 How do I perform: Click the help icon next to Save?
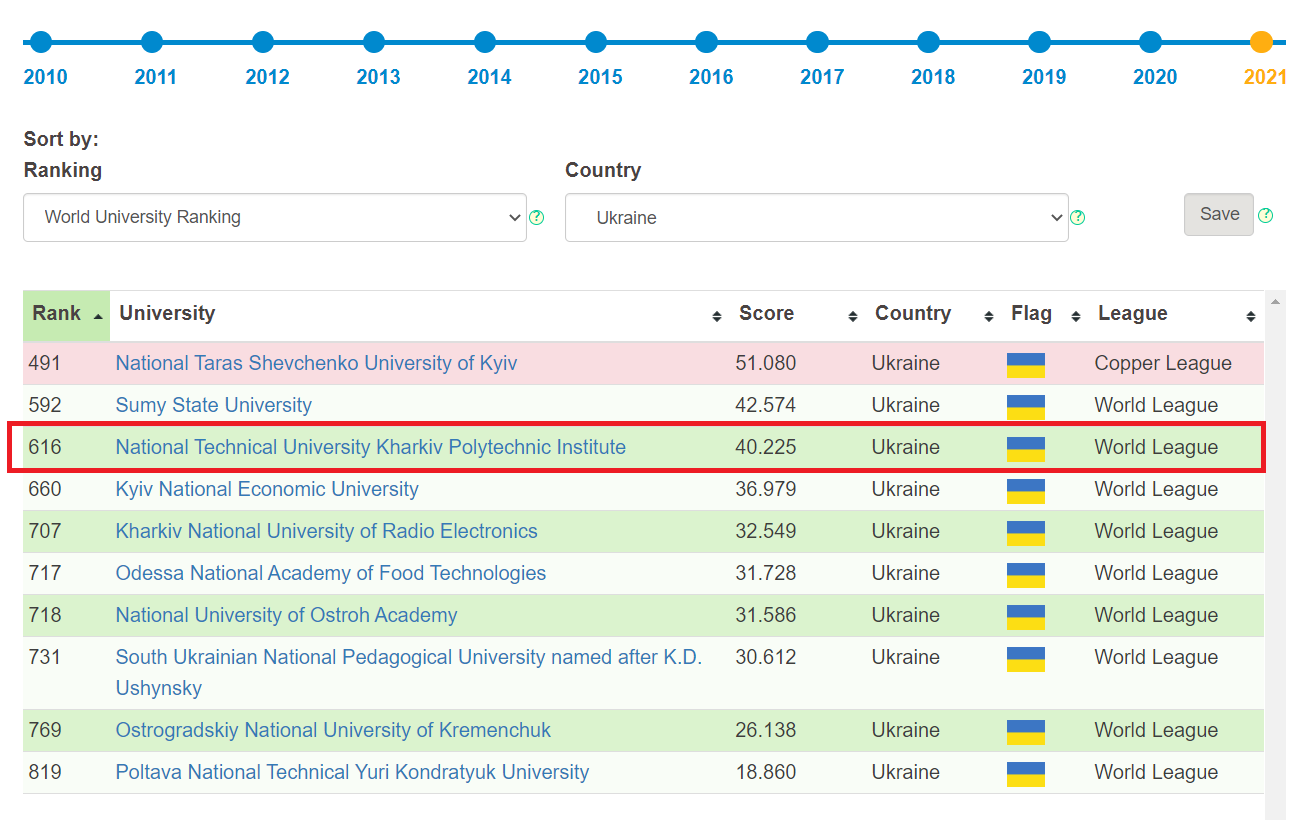click(x=1266, y=215)
